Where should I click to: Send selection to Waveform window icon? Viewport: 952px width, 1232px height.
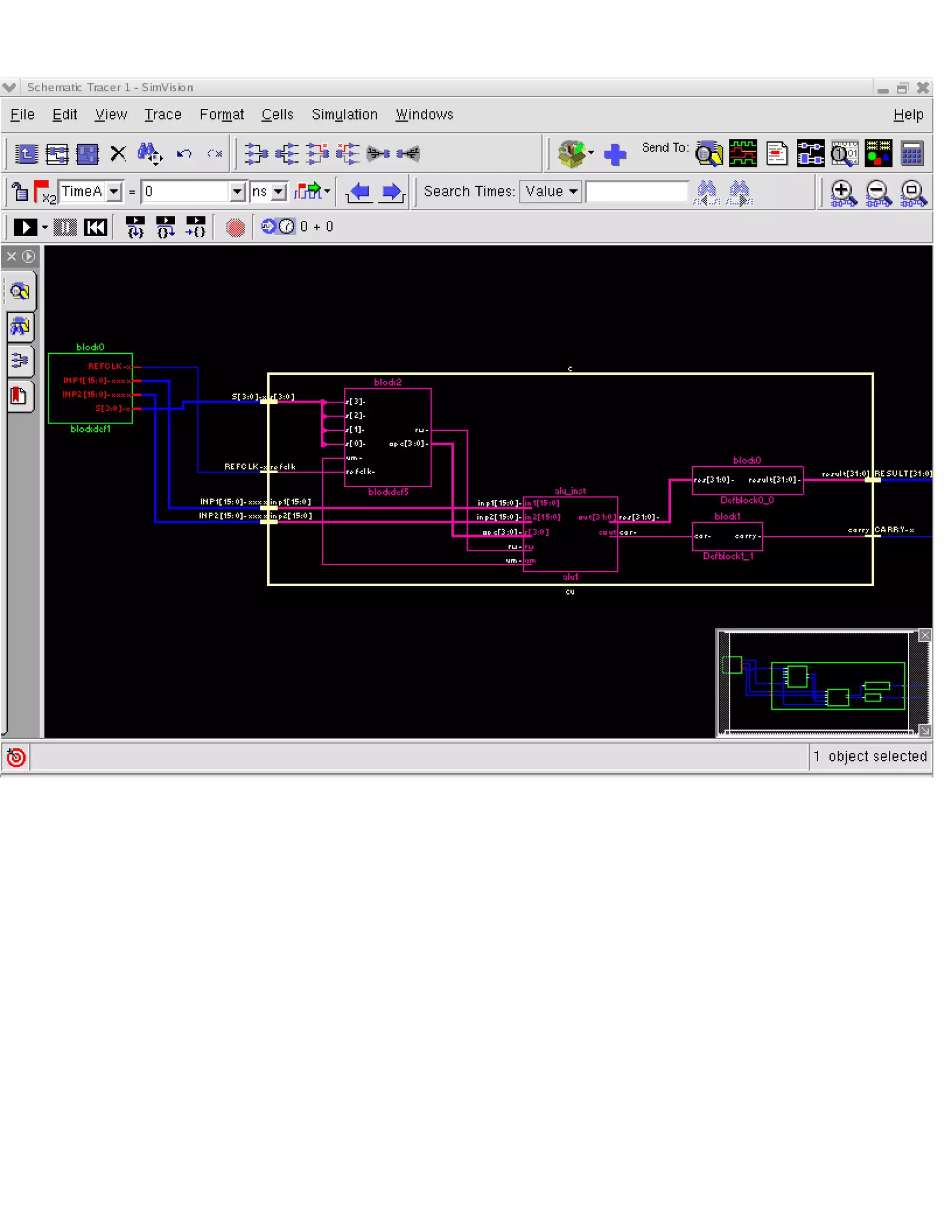[x=743, y=153]
